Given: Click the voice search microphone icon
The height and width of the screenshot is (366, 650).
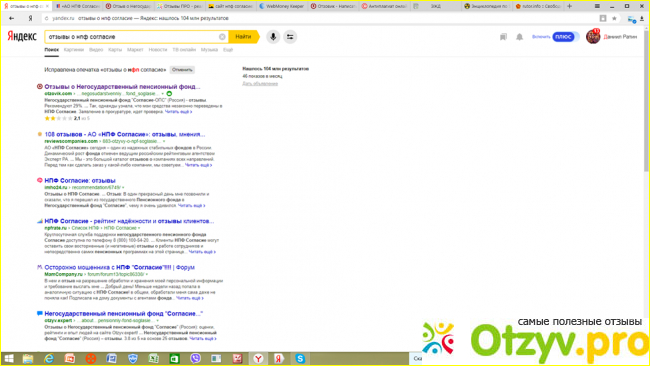Looking at the screenshot, I should click(x=273, y=37).
